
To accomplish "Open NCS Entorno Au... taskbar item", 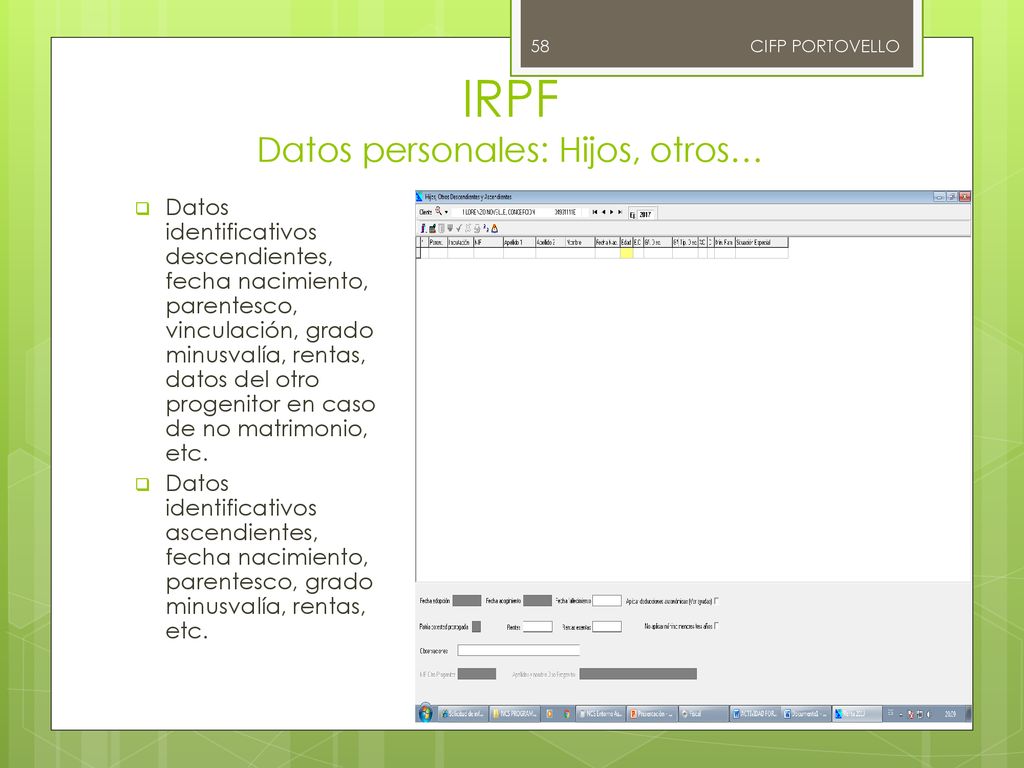I will 601,714.
